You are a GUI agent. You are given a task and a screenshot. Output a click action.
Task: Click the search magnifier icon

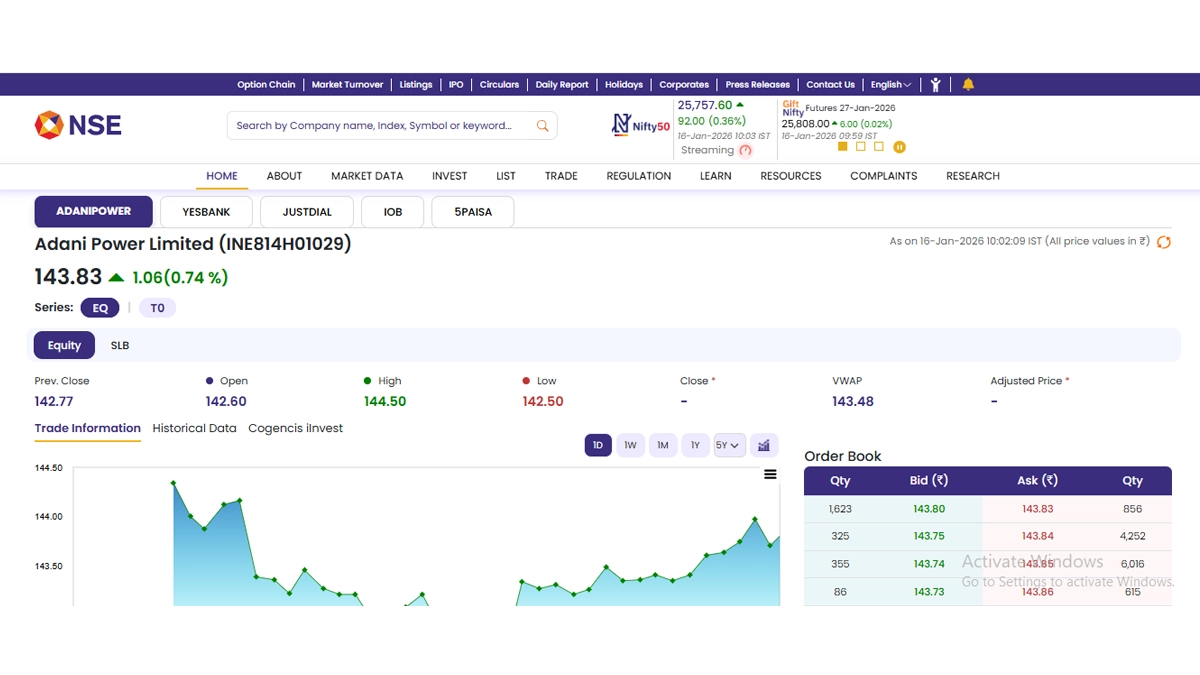(542, 126)
